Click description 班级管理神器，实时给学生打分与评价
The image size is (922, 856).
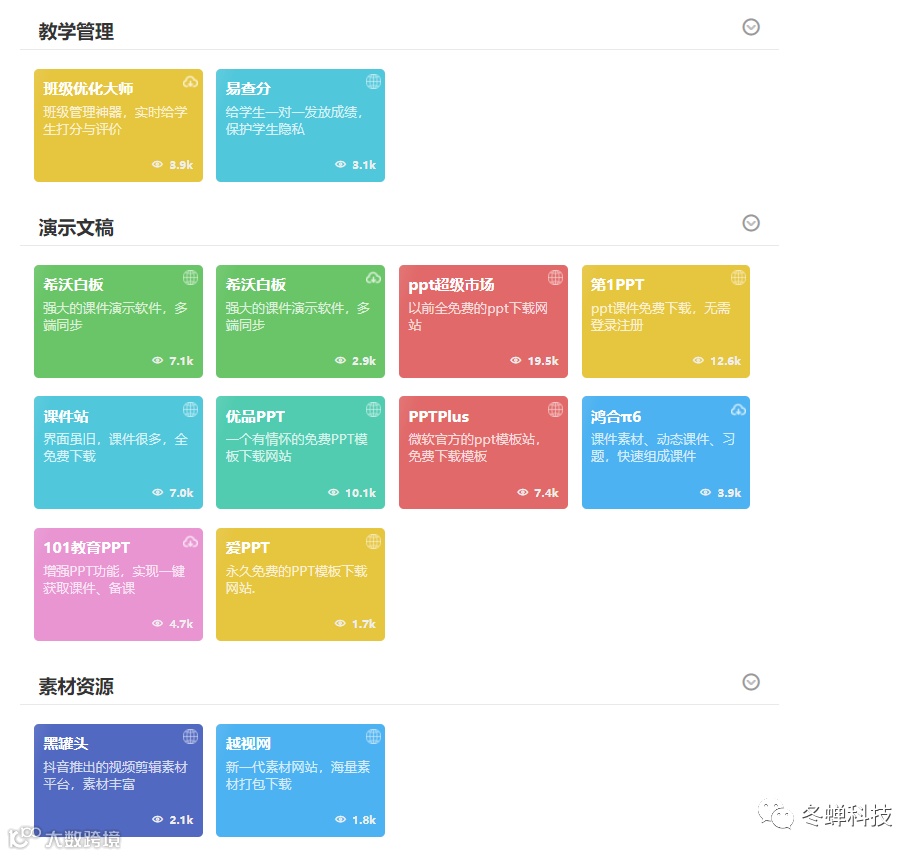[116, 121]
